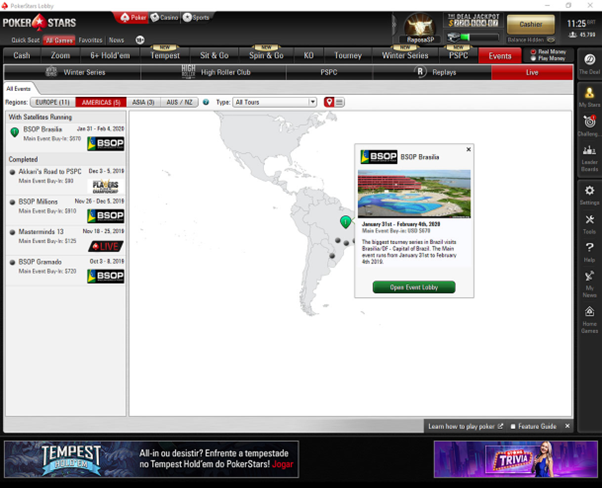Select BSOP Gramado event row
Viewport: 602px width, 488px height.
66,271
